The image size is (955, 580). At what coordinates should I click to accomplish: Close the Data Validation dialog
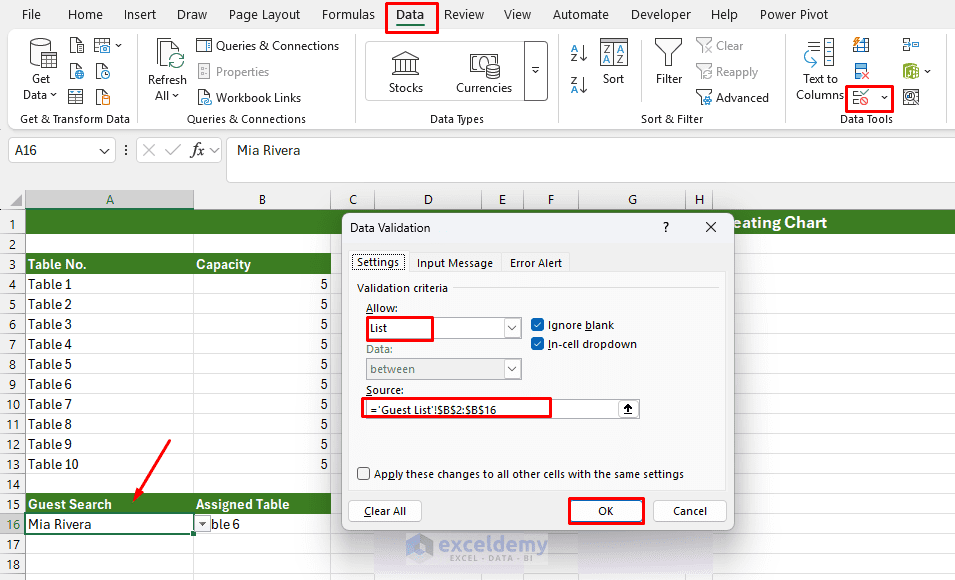click(710, 227)
